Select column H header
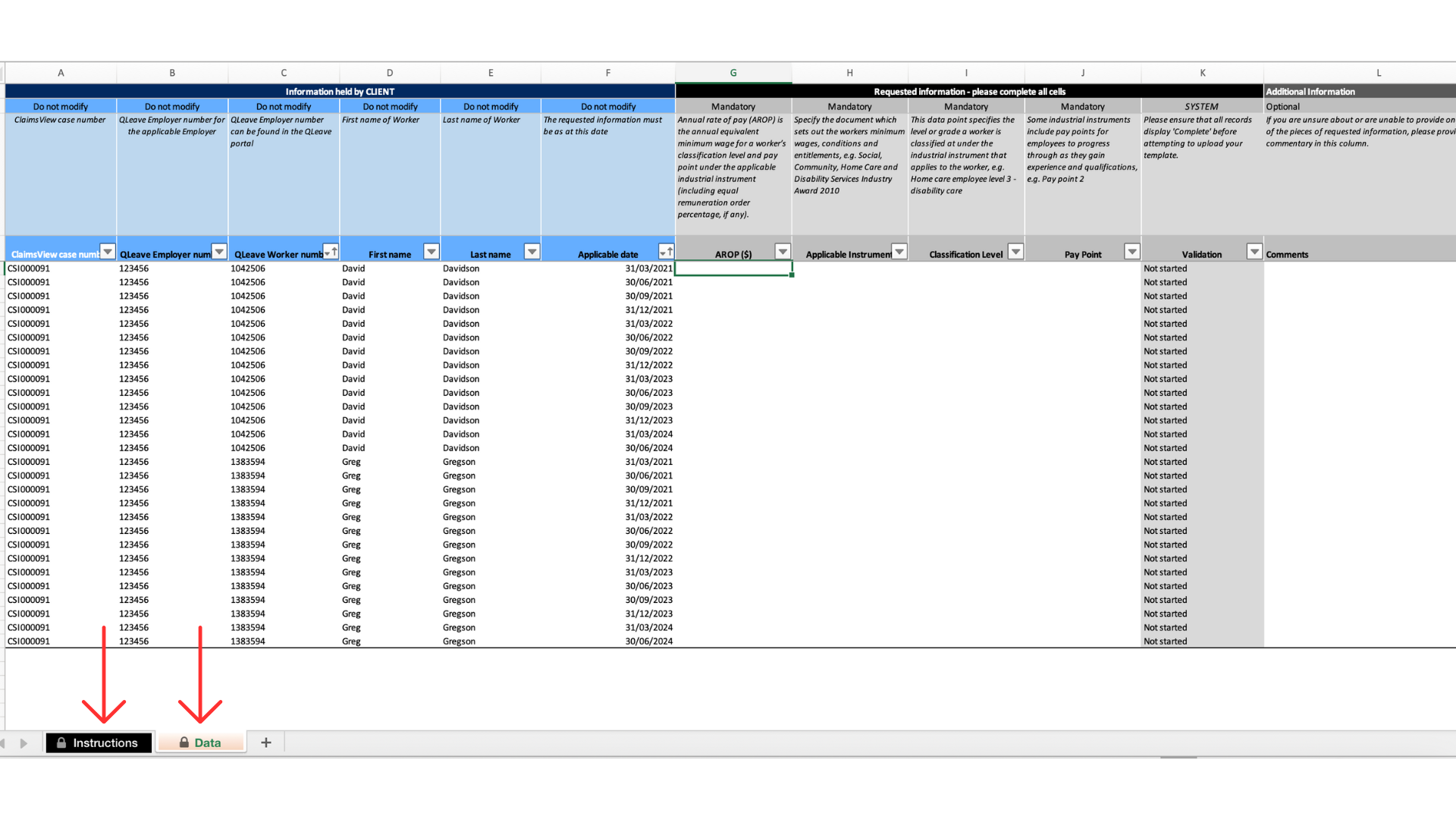Image resolution: width=1456 pixels, height=819 pixels. 850,74
